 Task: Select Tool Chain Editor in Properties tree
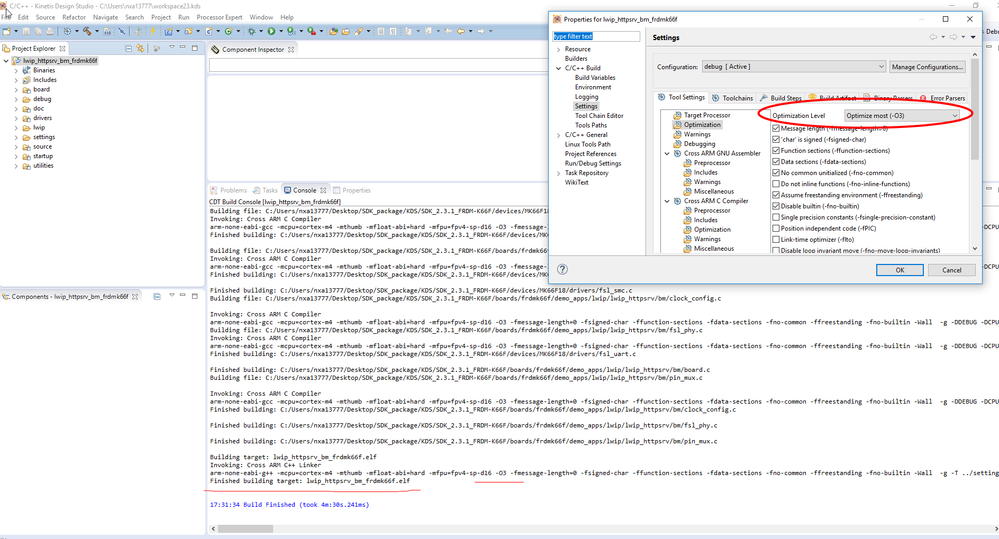click(599, 116)
